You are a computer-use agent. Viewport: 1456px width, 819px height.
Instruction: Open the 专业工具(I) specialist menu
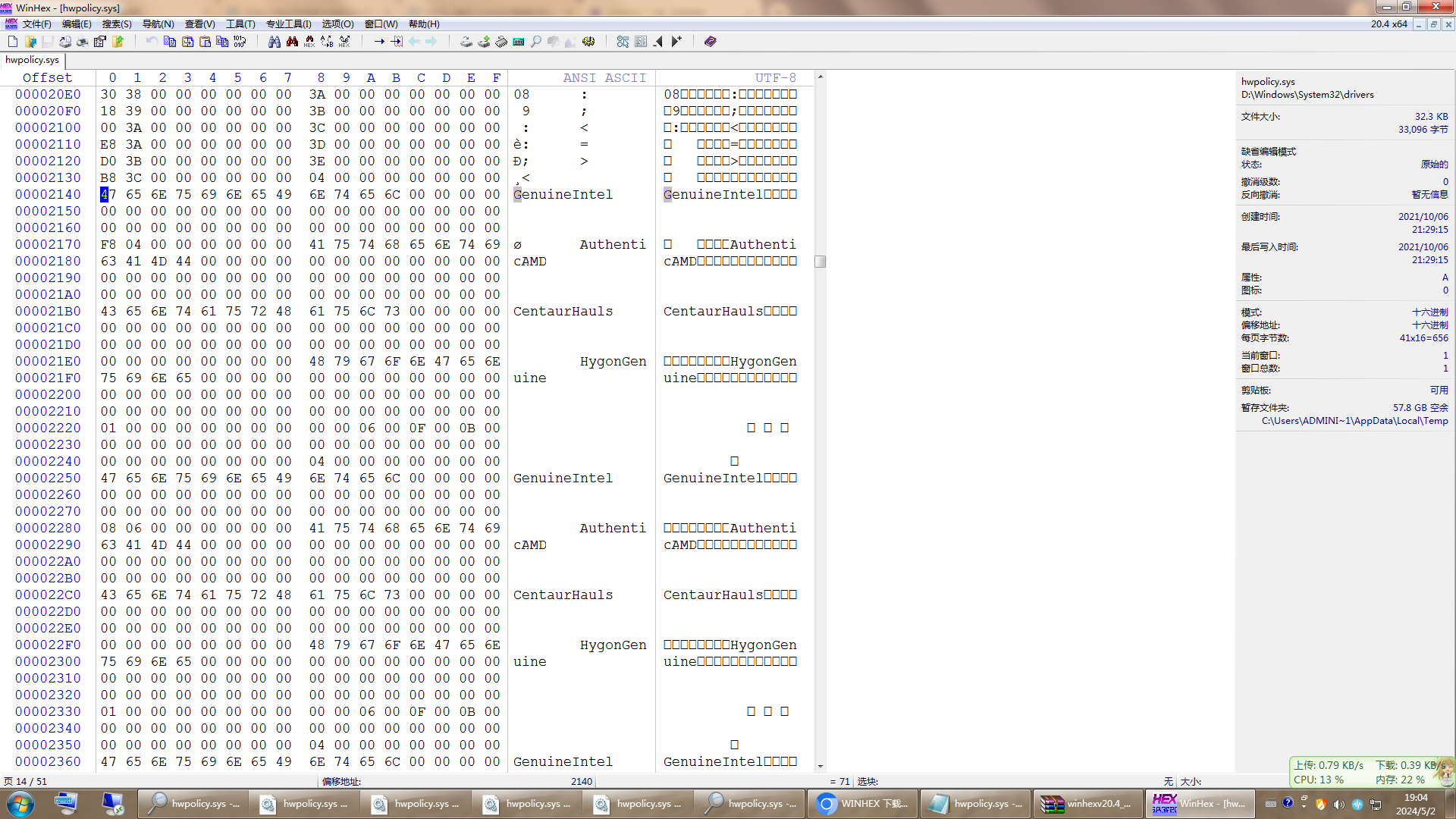[288, 24]
